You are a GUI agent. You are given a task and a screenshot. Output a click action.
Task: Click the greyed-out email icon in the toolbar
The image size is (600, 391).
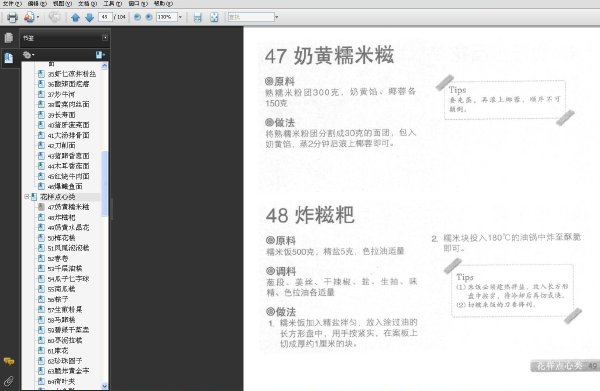[x=54, y=17]
